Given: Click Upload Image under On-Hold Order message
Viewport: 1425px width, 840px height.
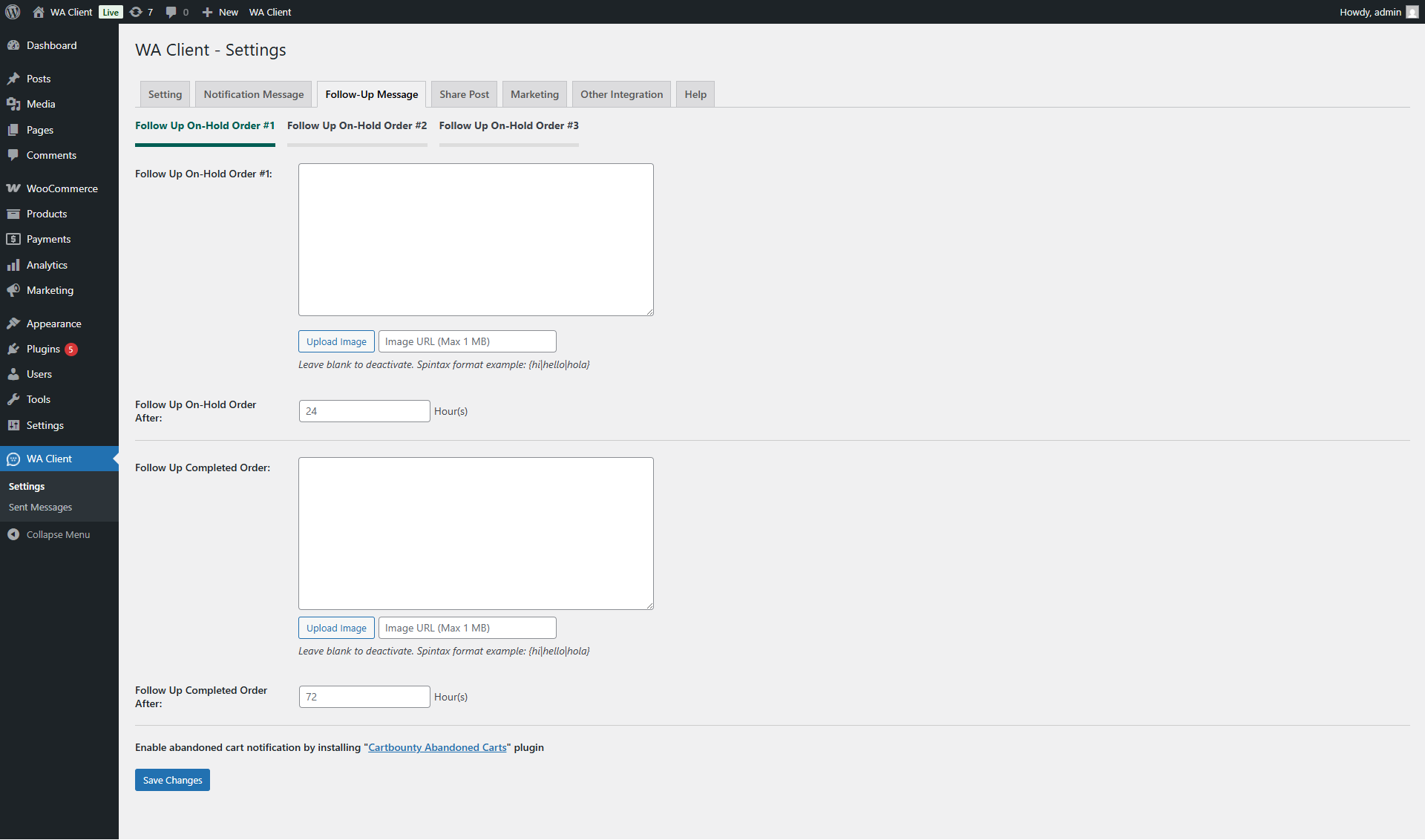Looking at the screenshot, I should click(x=336, y=341).
